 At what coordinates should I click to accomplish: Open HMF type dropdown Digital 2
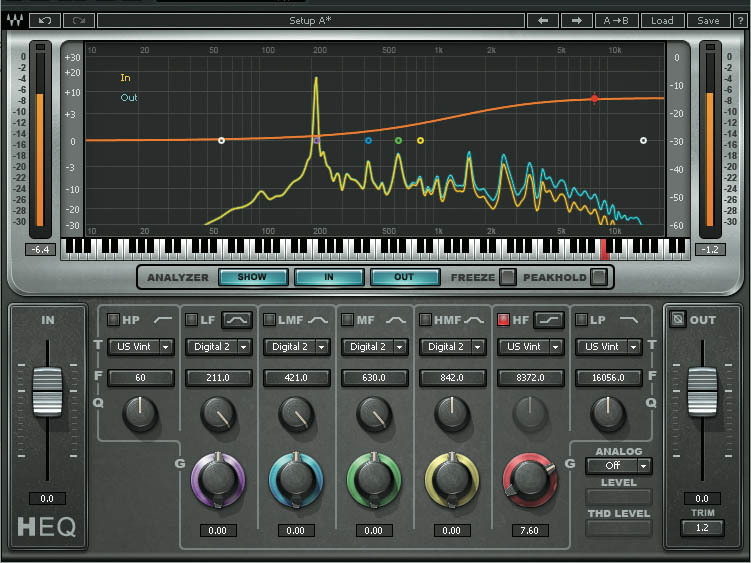pos(452,346)
